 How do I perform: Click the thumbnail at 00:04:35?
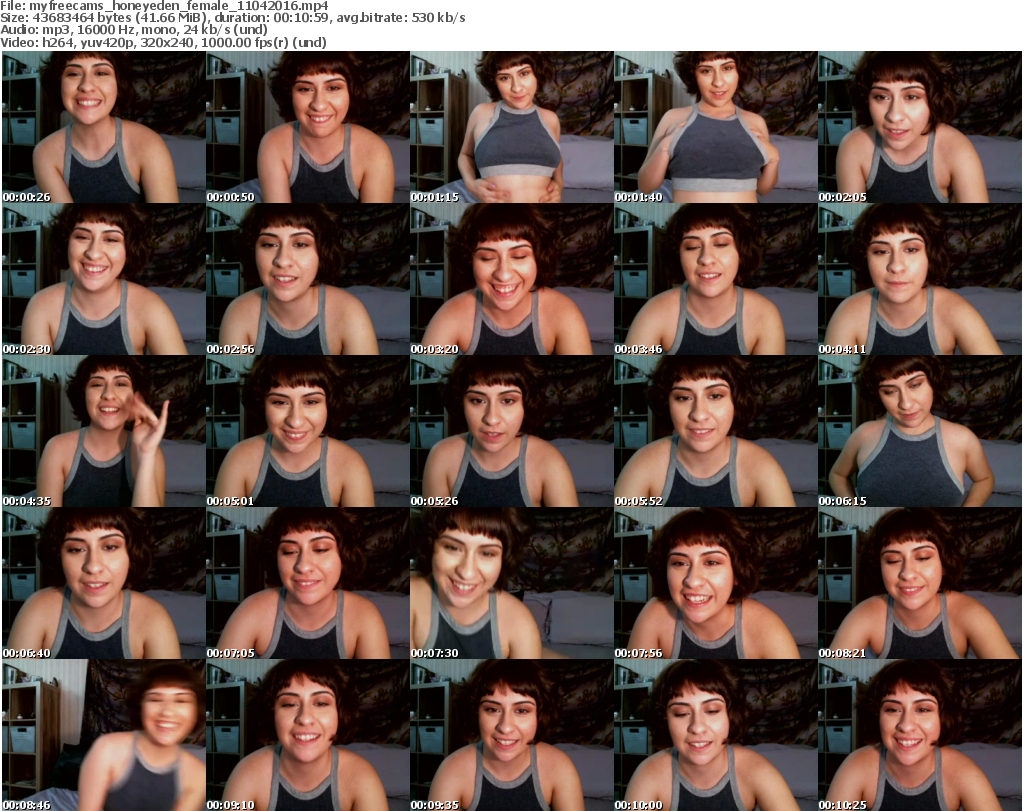pyautogui.click(x=104, y=432)
